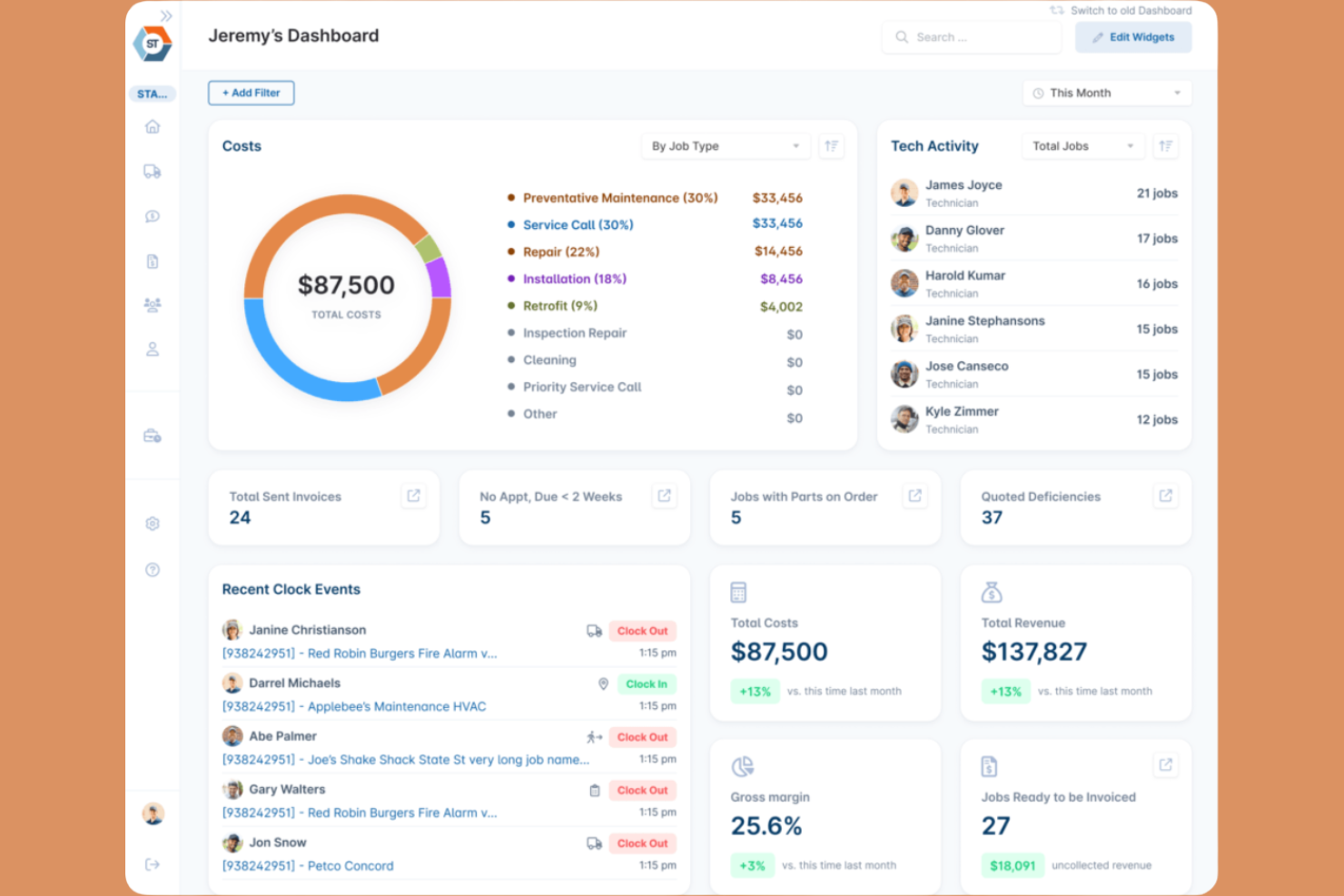Screen dimensions: 1344x896
Task: Open Jobs with Parts on Order link icon
Action: pos(914,496)
